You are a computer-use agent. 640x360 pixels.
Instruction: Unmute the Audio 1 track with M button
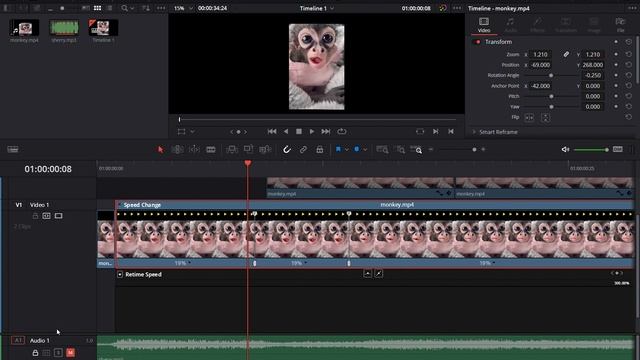point(70,352)
